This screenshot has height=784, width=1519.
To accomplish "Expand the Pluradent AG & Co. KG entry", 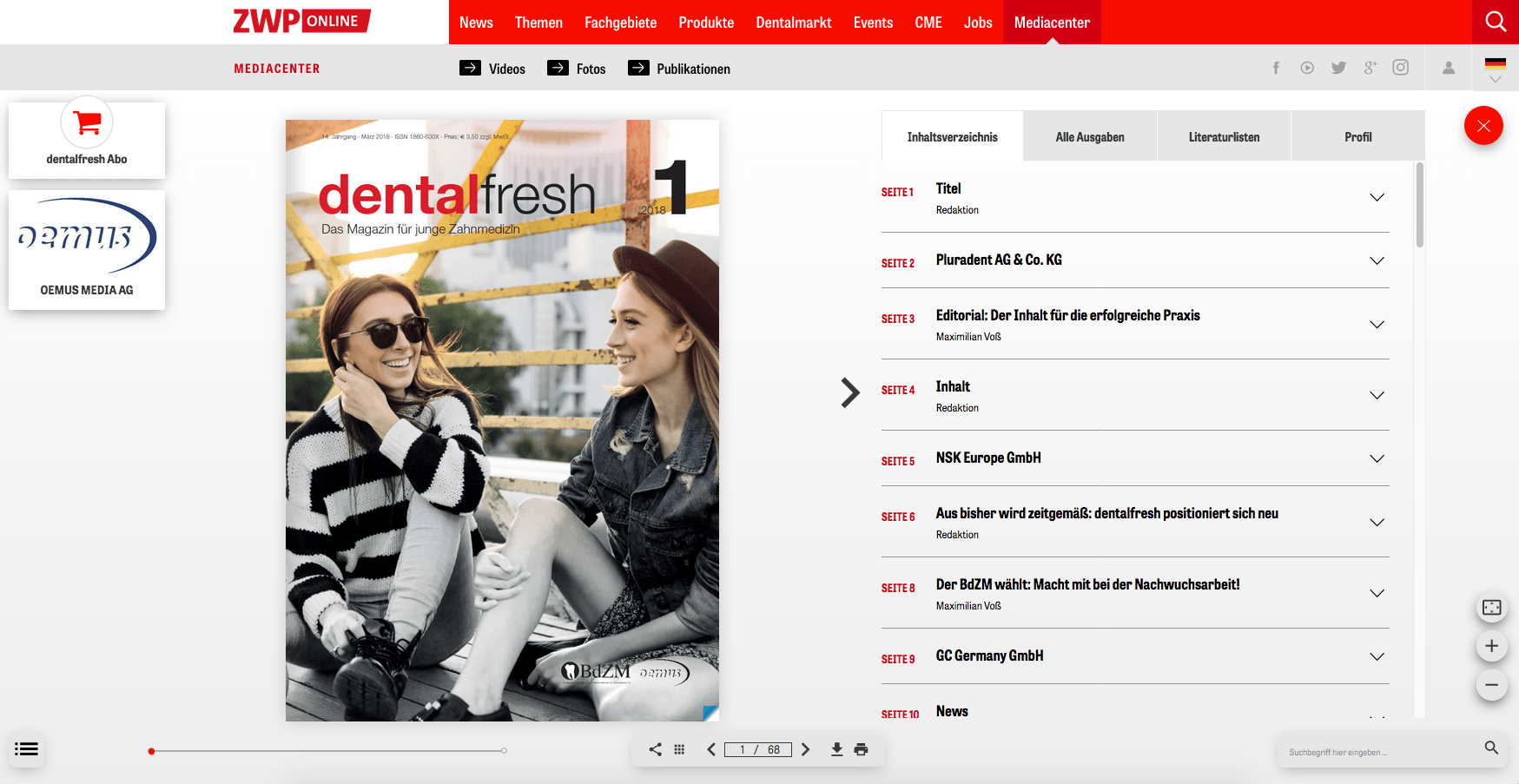I will click(x=1377, y=260).
